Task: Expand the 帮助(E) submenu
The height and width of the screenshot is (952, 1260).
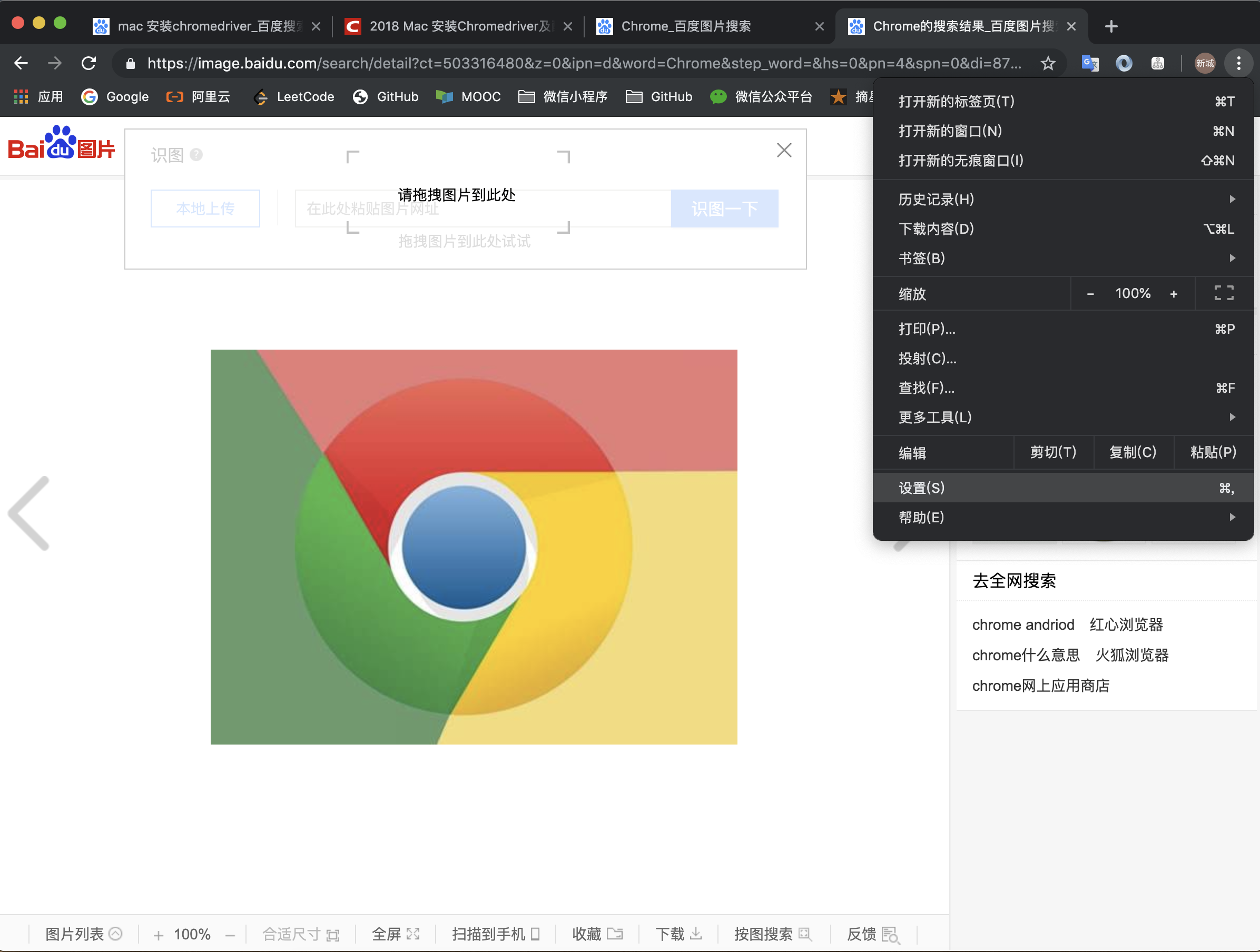Action: click(1063, 518)
